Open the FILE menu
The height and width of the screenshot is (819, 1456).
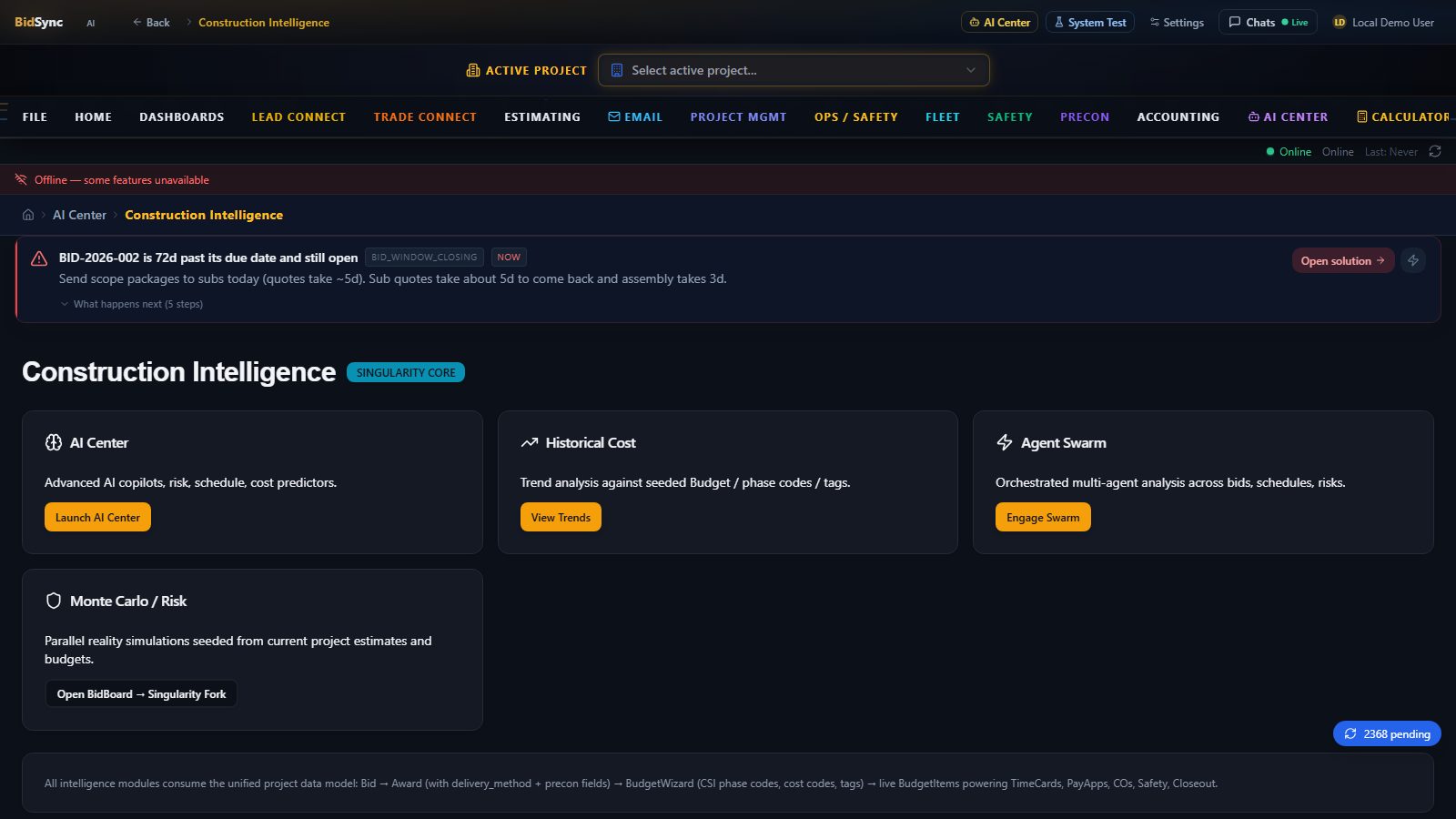[x=35, y=116]
